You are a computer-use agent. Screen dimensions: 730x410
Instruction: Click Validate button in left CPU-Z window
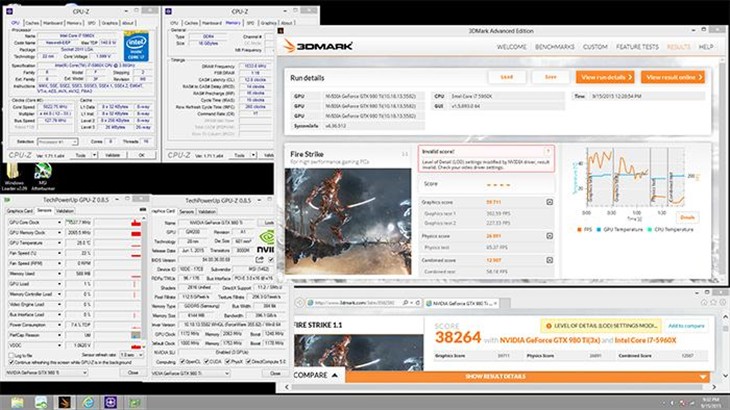click(112, 155)
